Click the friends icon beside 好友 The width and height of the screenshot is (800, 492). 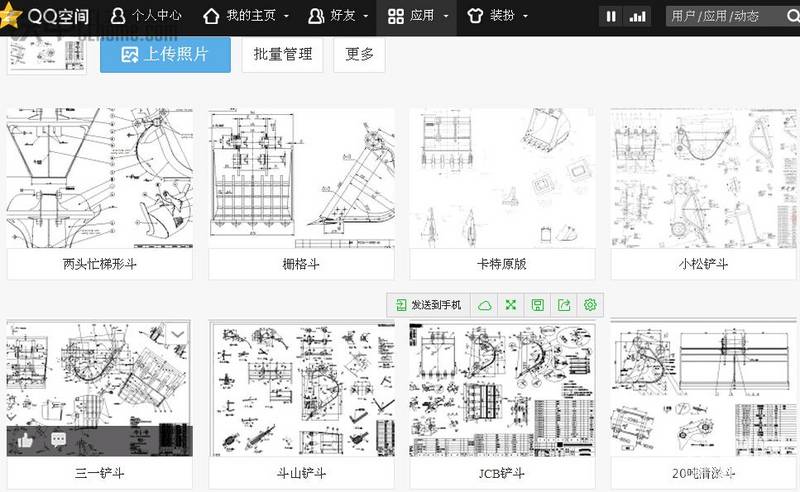coord(316,16)
